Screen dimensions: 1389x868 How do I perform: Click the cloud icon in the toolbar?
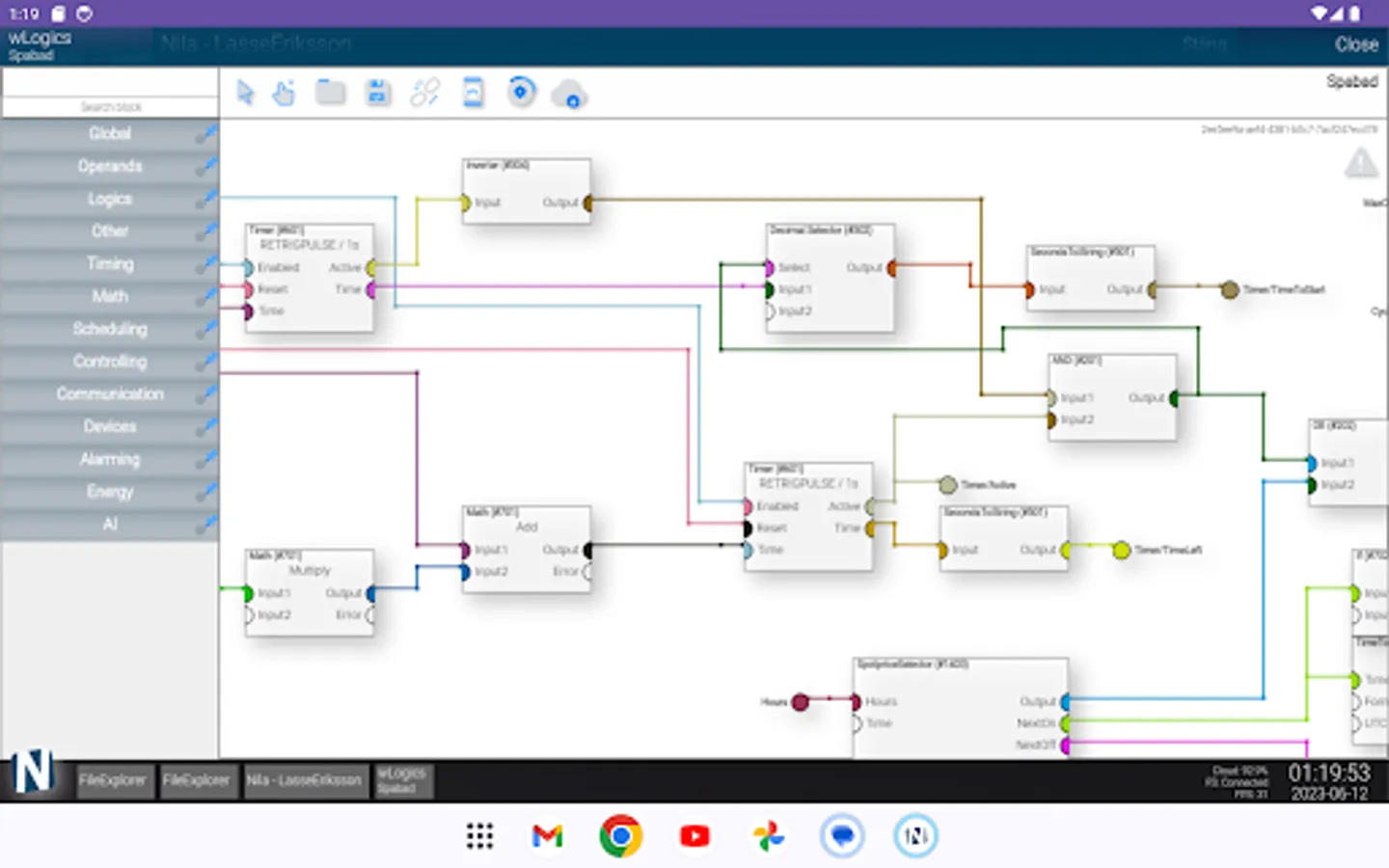tap(569, 95)
